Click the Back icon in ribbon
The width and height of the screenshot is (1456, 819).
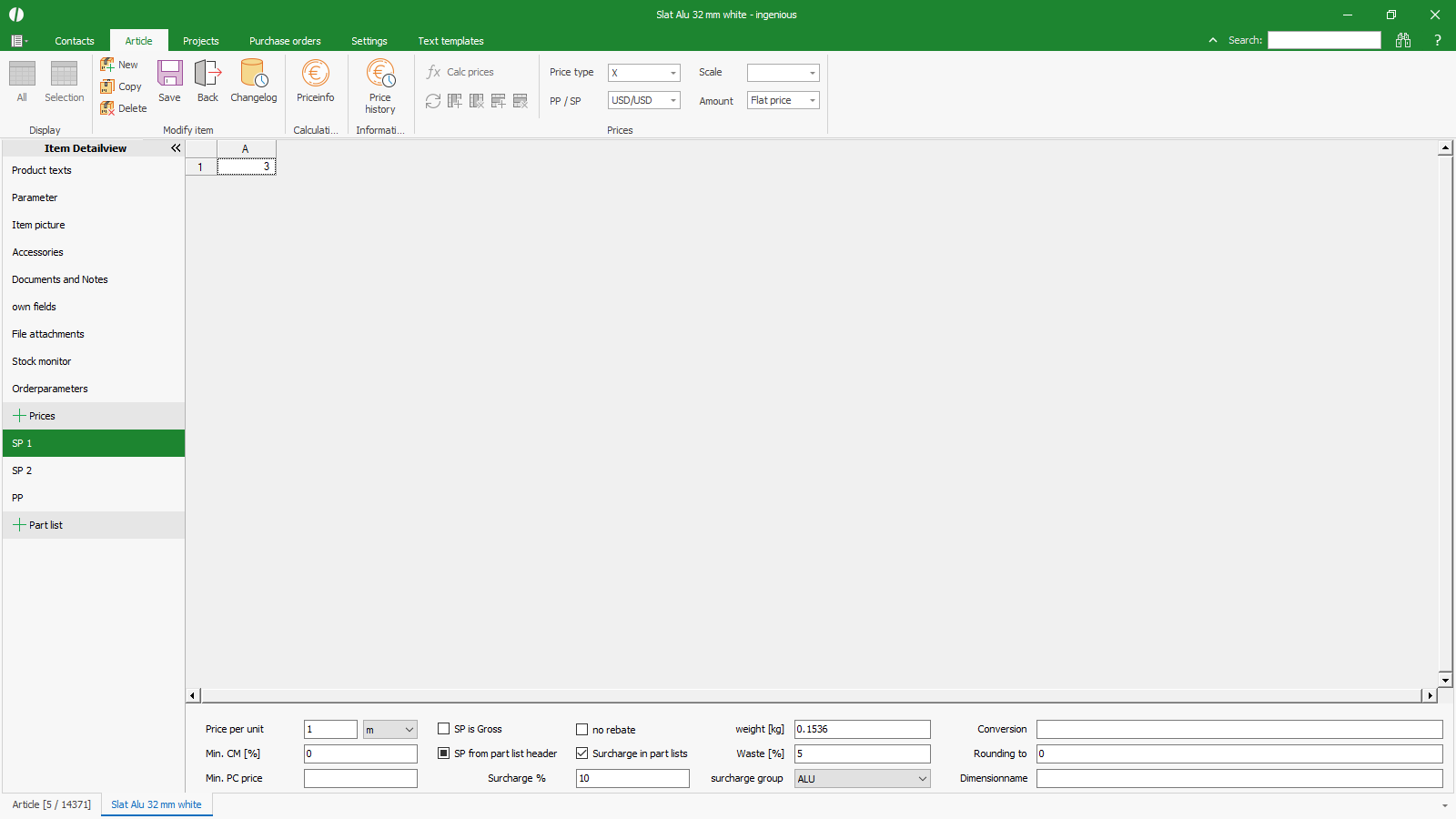tap(207, 74)
